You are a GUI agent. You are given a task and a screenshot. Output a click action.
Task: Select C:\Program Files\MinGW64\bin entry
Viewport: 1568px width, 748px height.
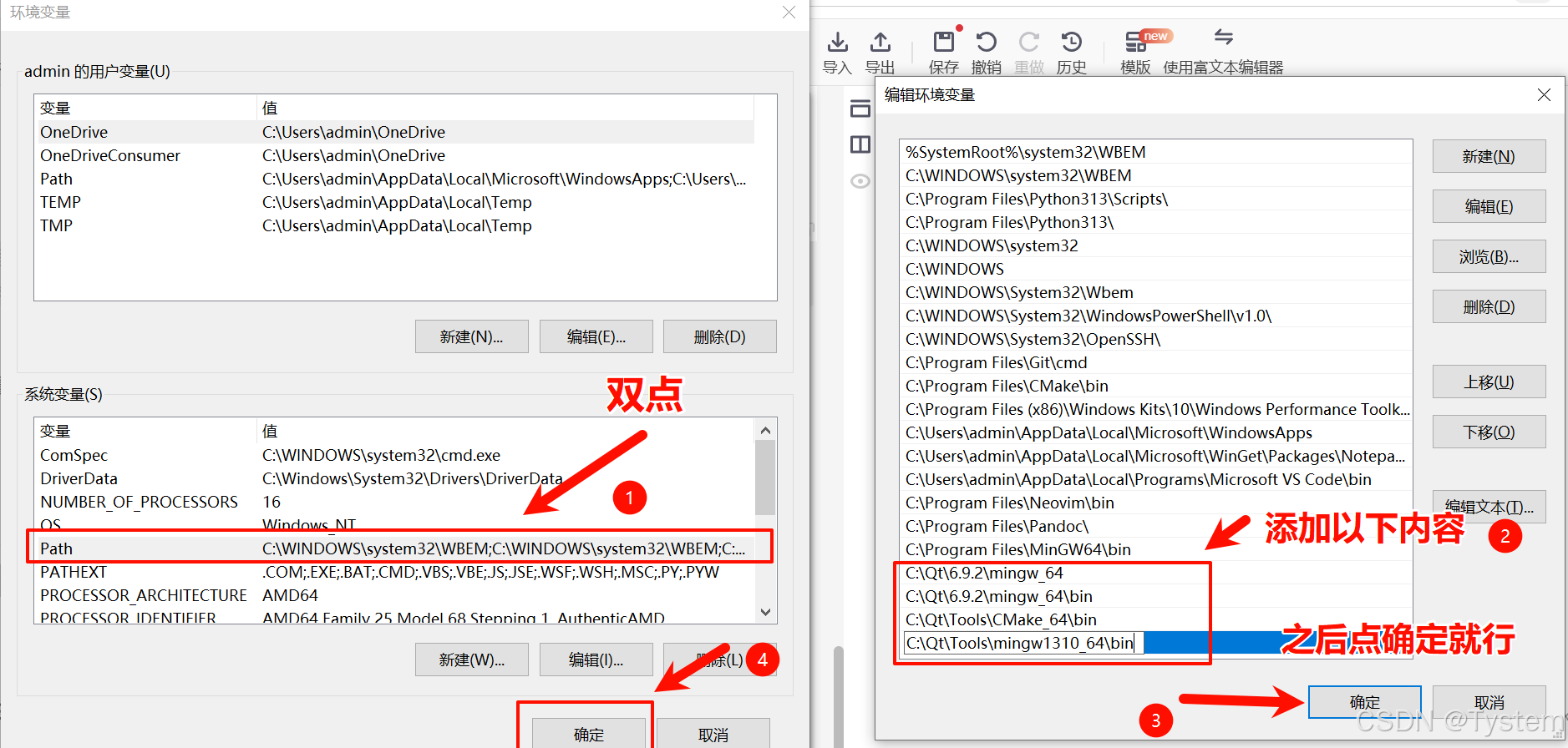pos(1156,549)
